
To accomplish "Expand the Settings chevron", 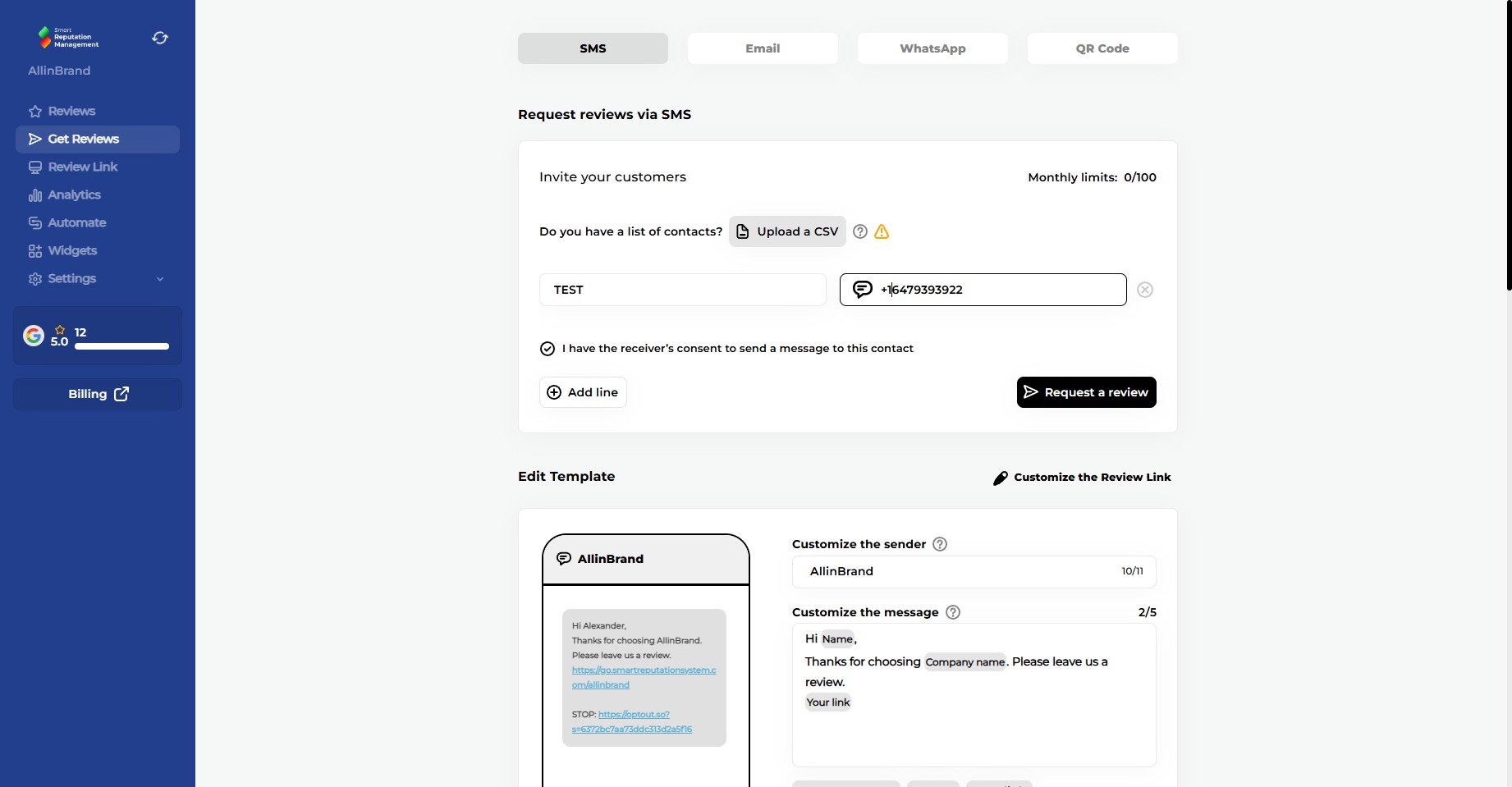I will coord(160,279).
